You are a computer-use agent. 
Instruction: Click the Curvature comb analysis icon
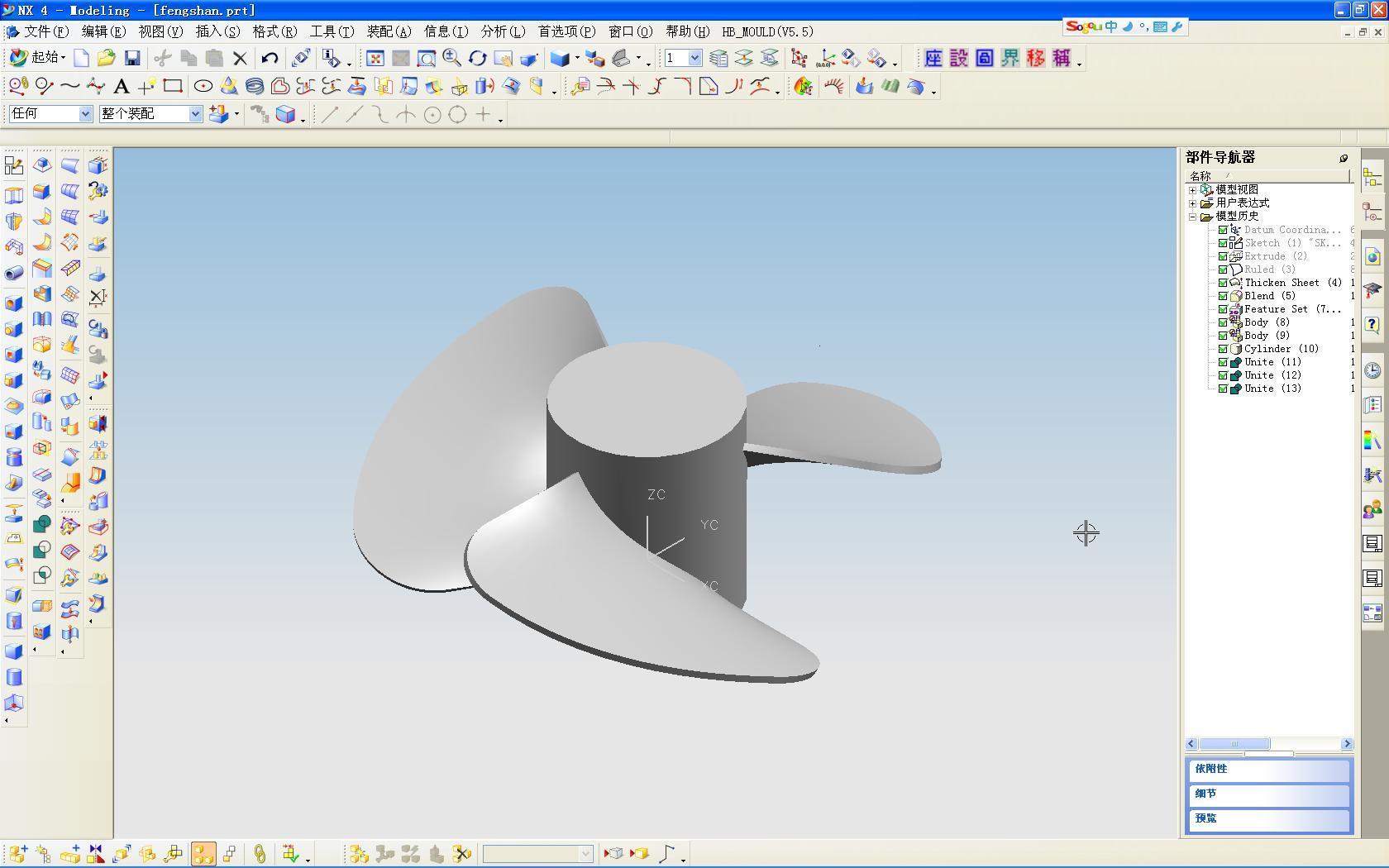click(833, 87)
